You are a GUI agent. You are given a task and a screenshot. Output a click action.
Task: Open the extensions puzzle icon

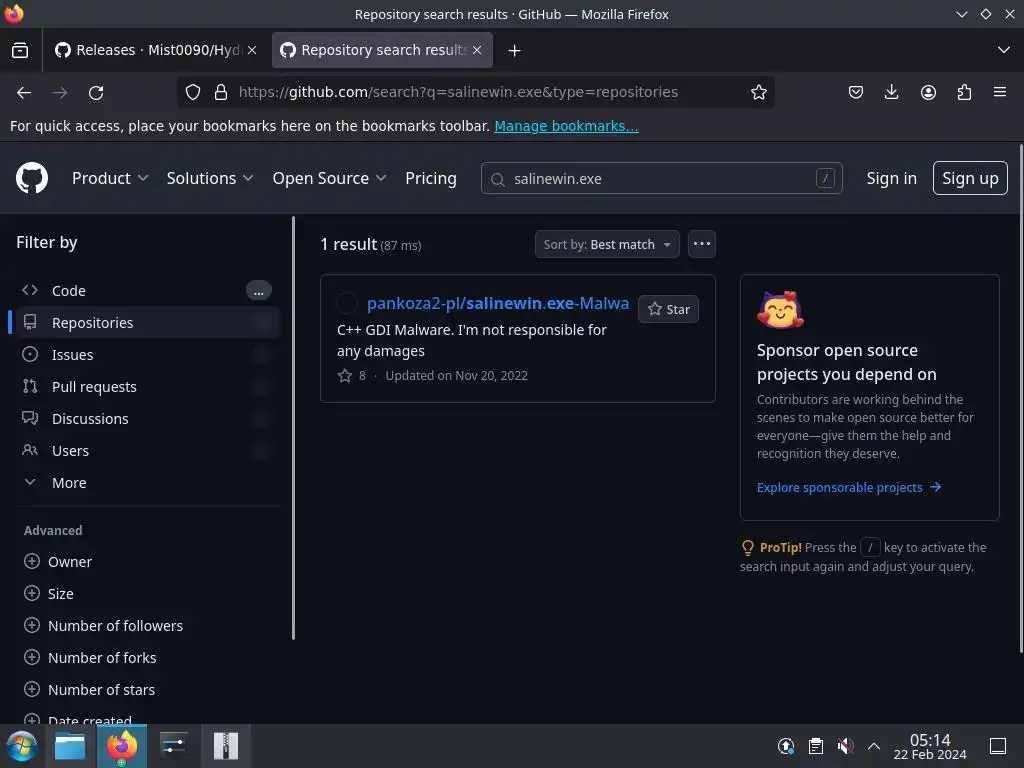tap(964, 92)
